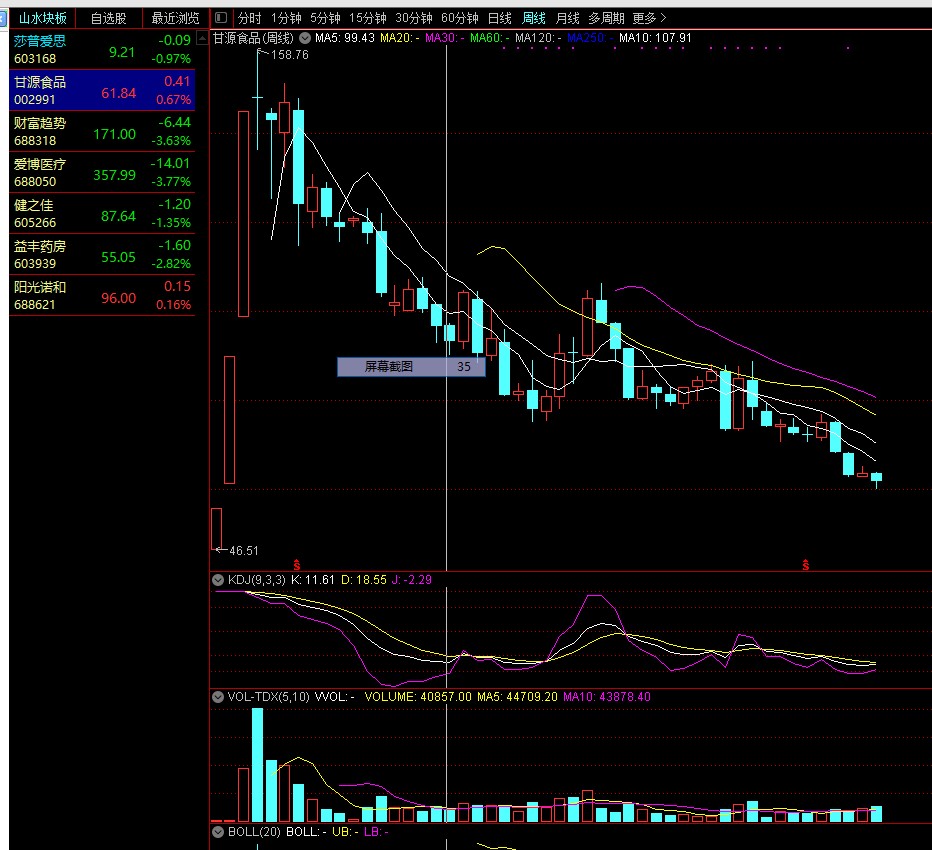Viewport: 932px width, 850px height.
Task: Toggle the chart layout square icon
Action: coord(221,18)
